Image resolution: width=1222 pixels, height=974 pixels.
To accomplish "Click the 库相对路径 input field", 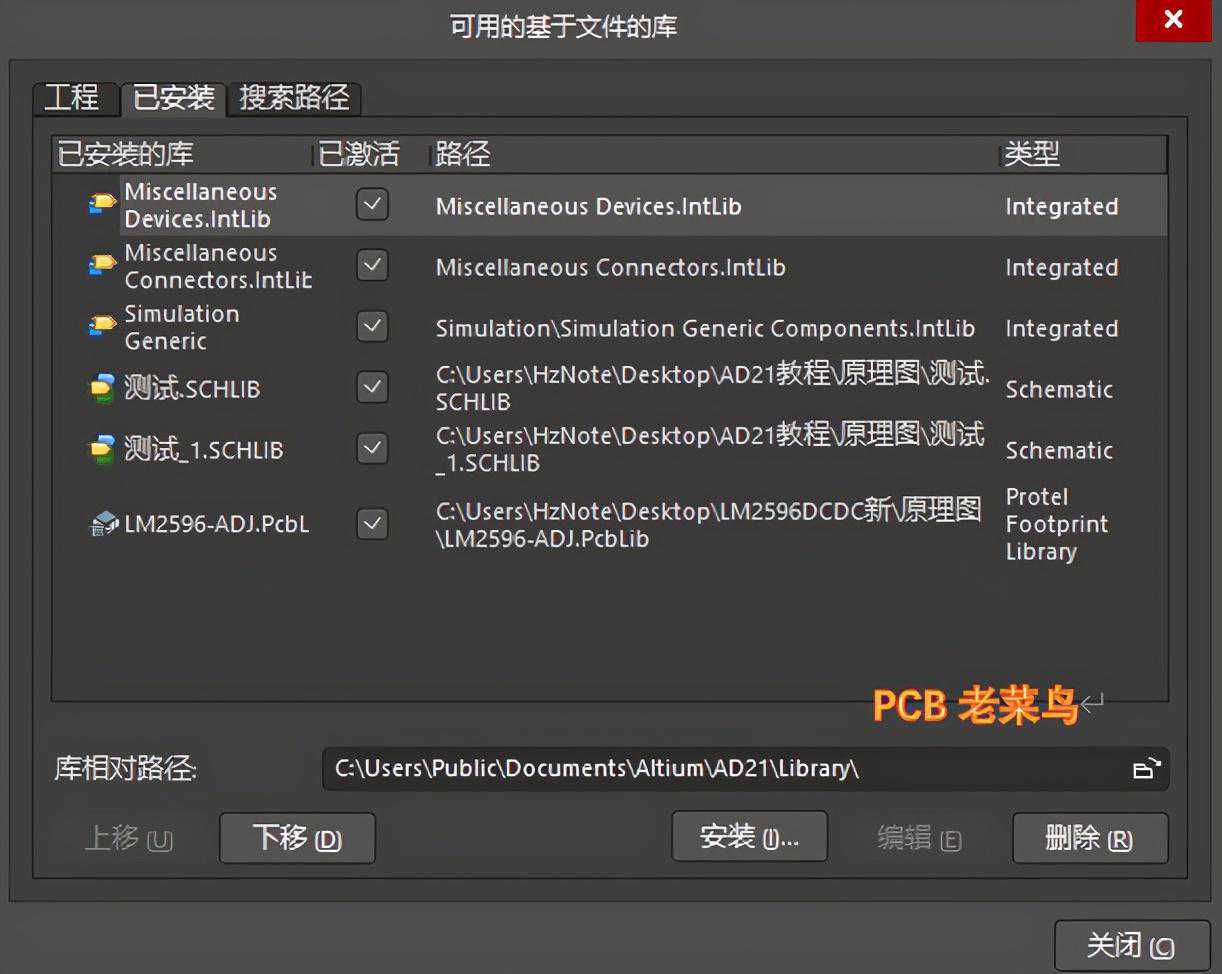I will click(720, 769).
